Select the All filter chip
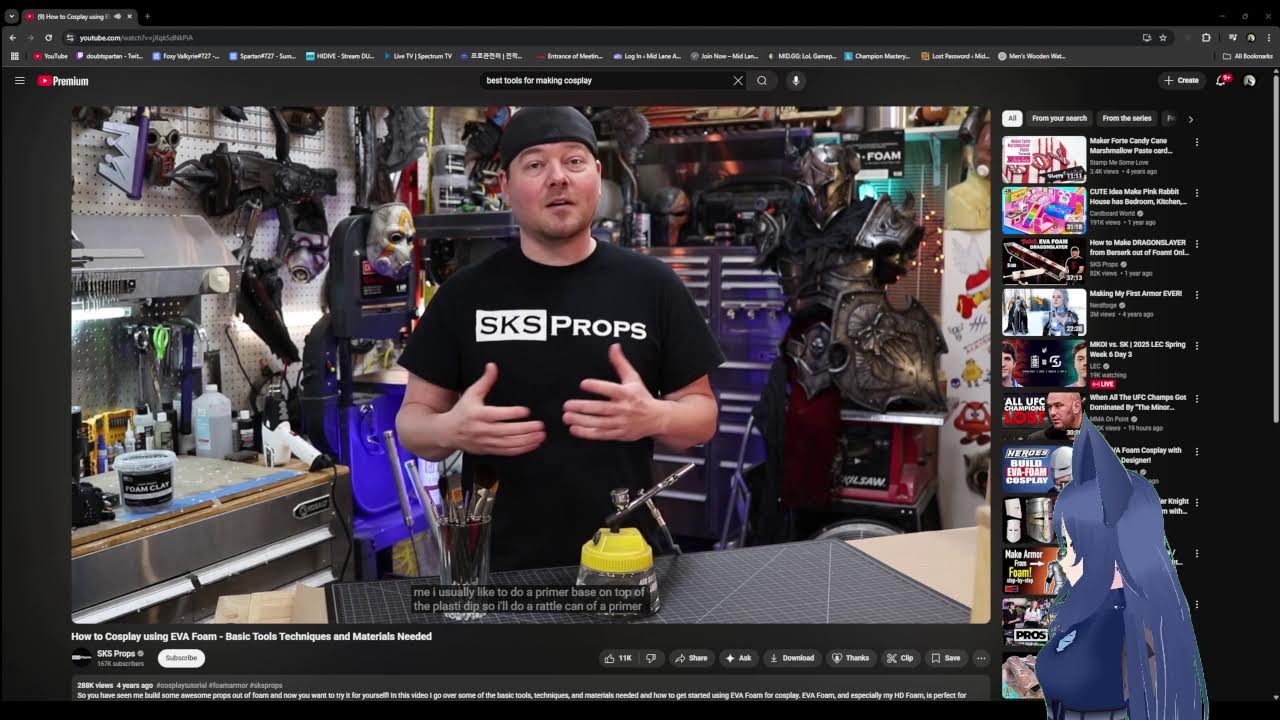The width and height of the screenshot is (1280, 720). [1012, 118]
